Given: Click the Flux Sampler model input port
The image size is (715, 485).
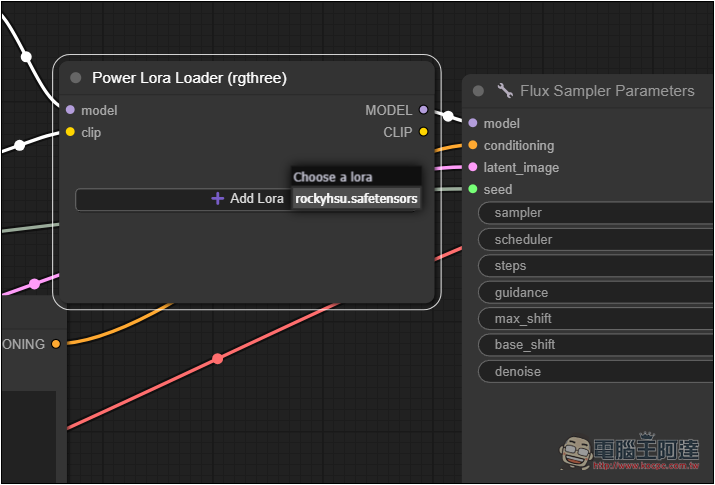Looking at the screenshot, I should click(473, 123).
